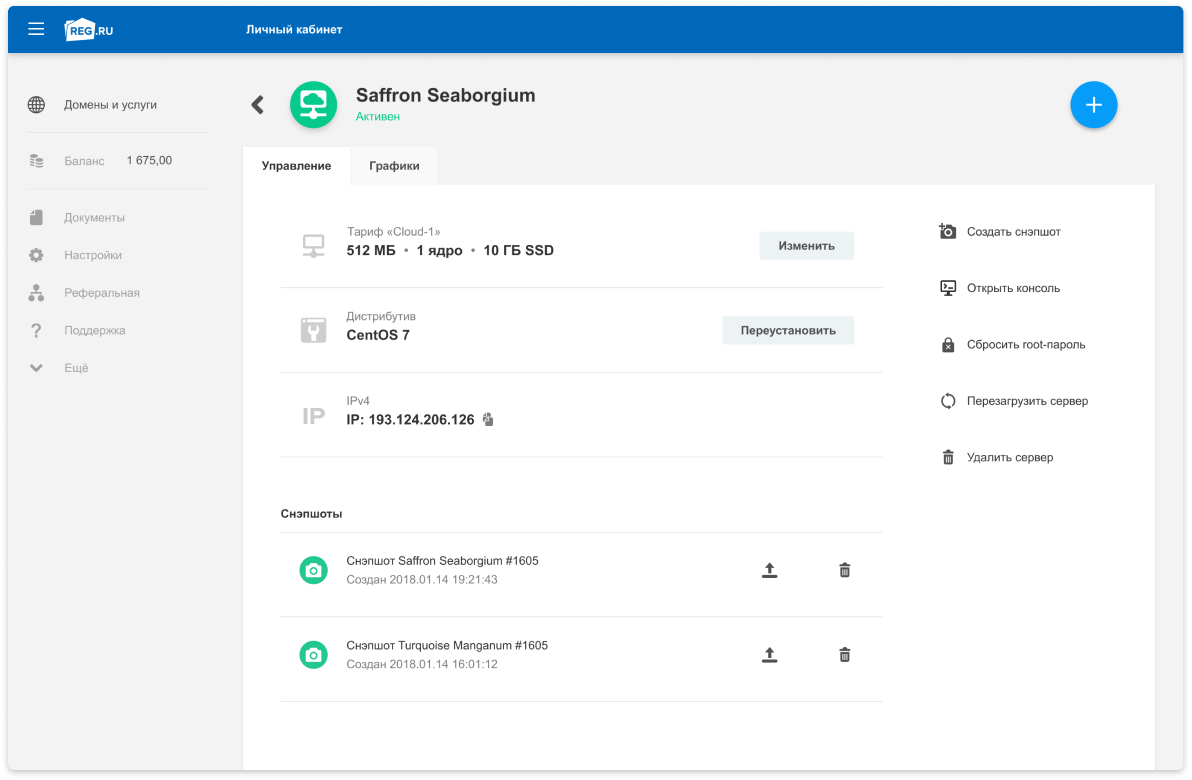1192x780 pixels.
Task: Click Создать снэпшот link
Action: (1013, 232)
